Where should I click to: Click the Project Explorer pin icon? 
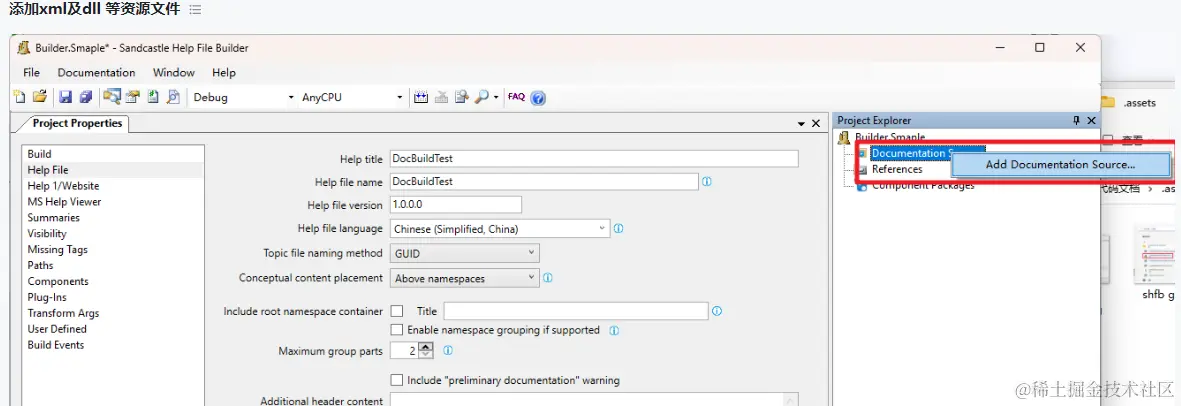(x=1076, y=120)
